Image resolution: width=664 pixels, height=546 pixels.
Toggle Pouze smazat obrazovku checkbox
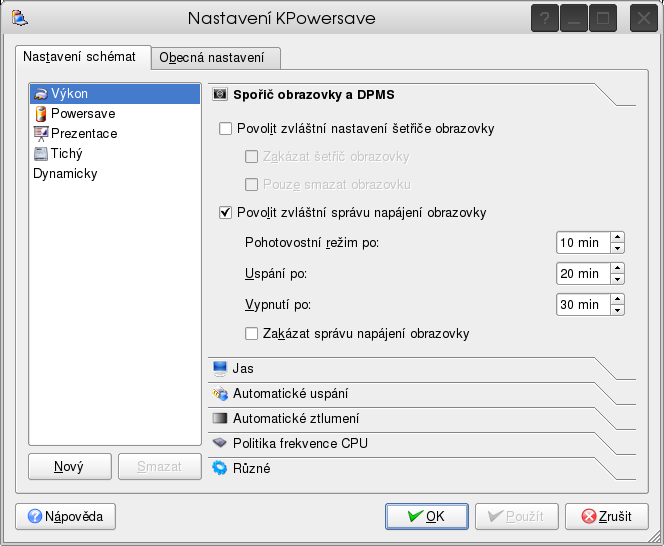pos(252,185)
